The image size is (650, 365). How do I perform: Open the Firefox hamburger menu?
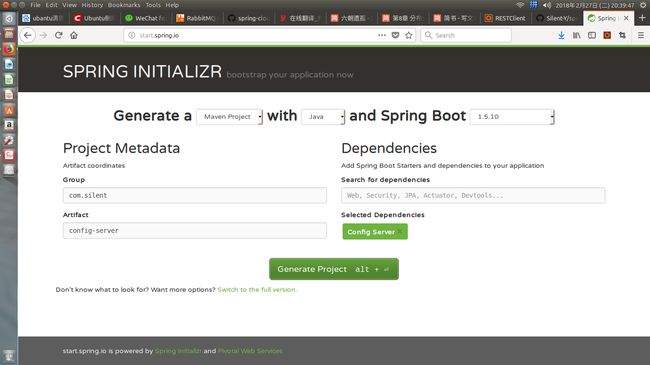(x=641, y=35)
